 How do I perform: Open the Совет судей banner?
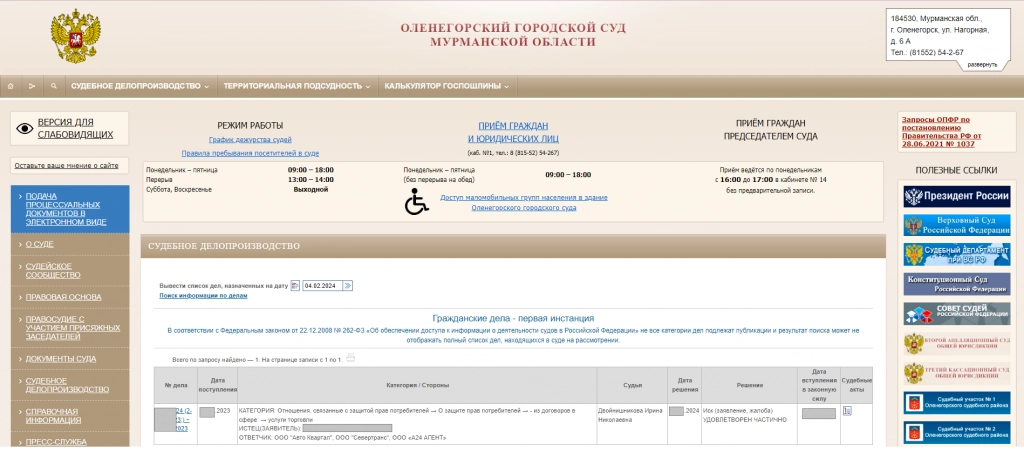coord(956,313)
